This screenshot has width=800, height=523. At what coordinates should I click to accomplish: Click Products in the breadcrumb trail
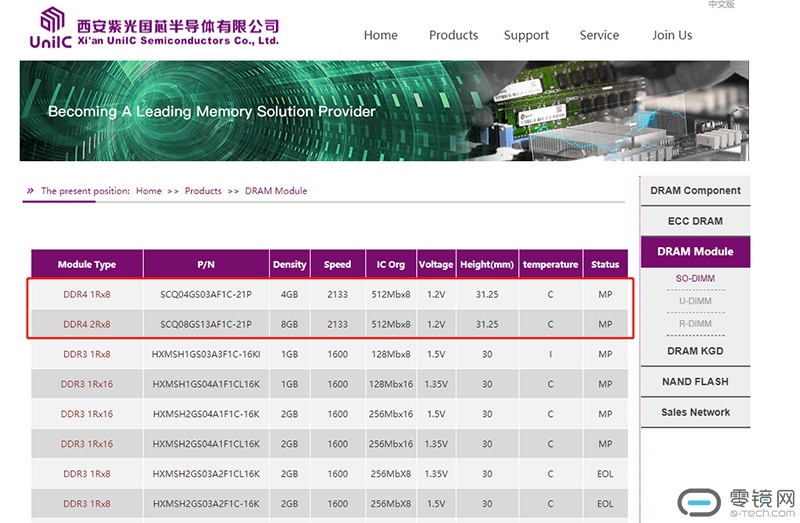point(203,191)
